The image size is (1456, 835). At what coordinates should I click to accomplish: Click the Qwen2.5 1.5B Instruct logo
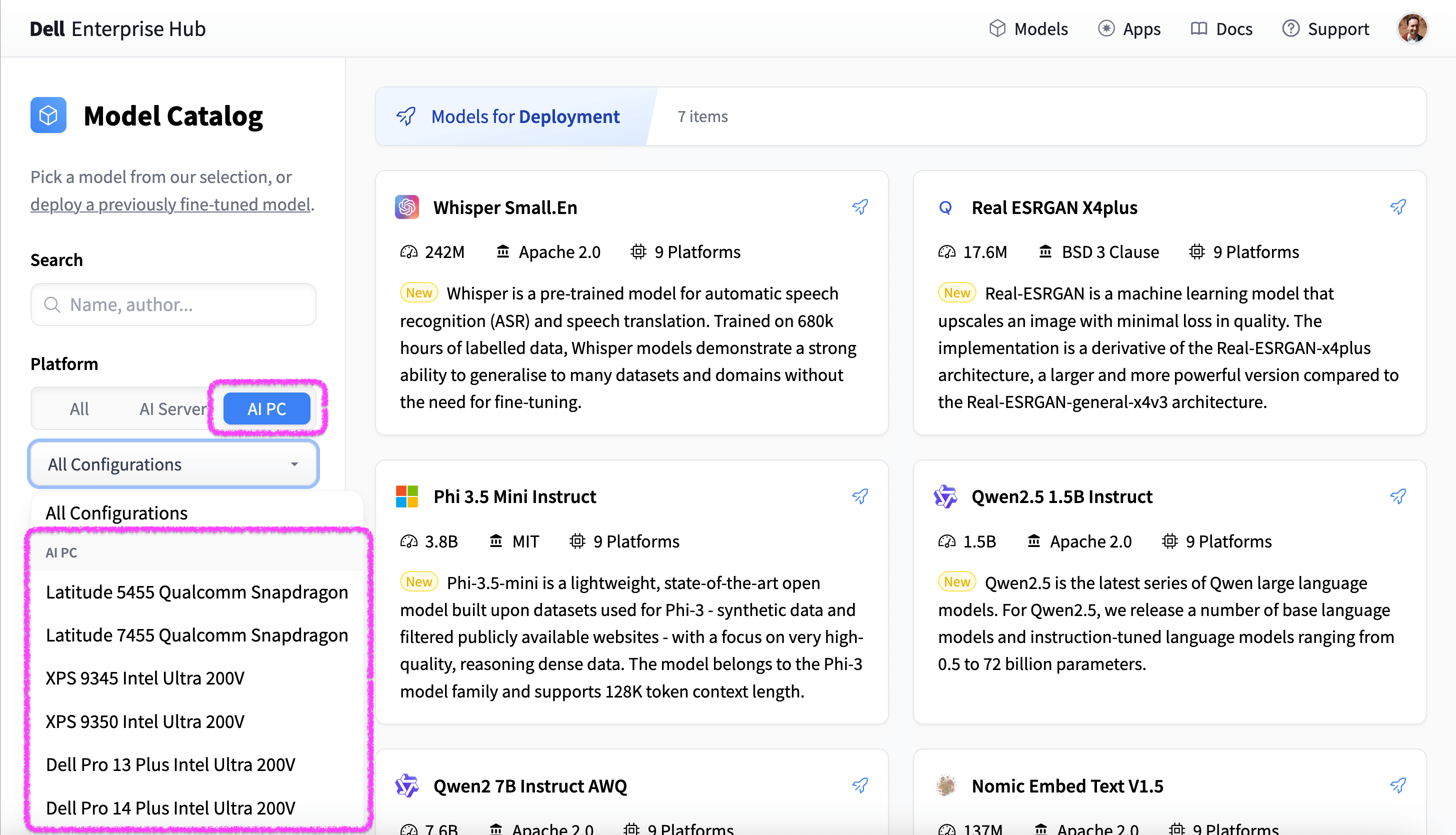point(945,496)
